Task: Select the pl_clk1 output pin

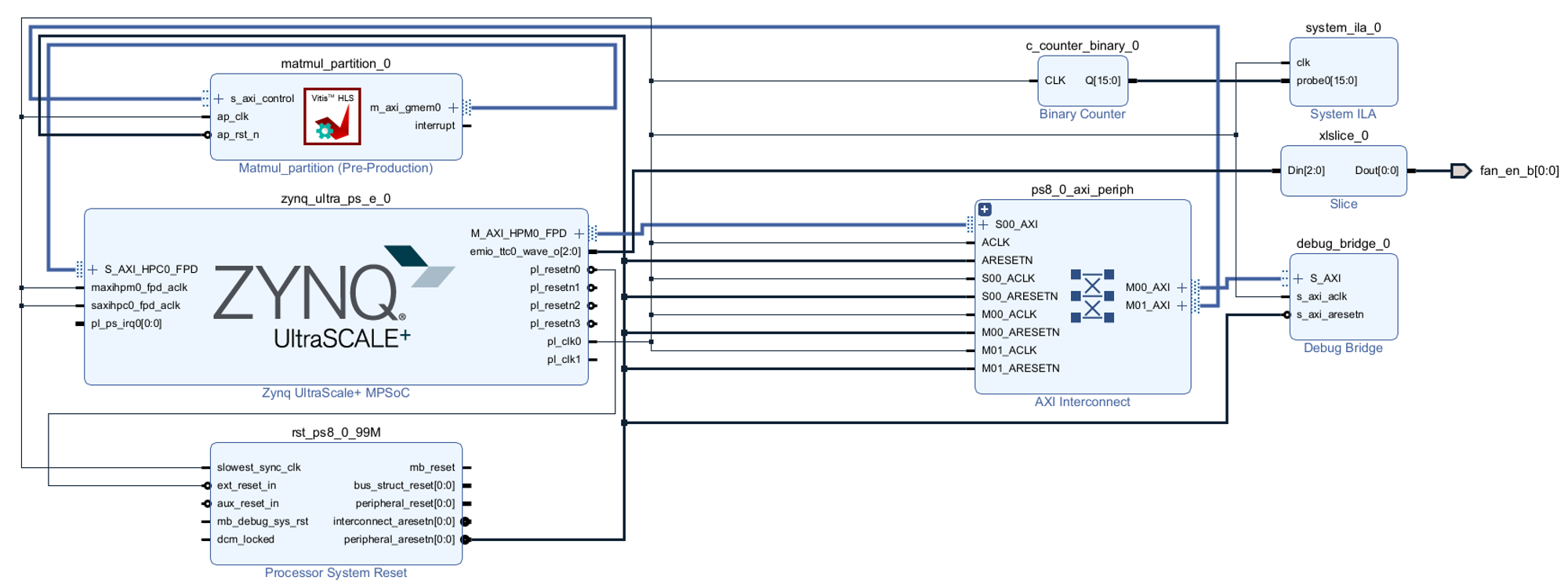Action: 564,360
